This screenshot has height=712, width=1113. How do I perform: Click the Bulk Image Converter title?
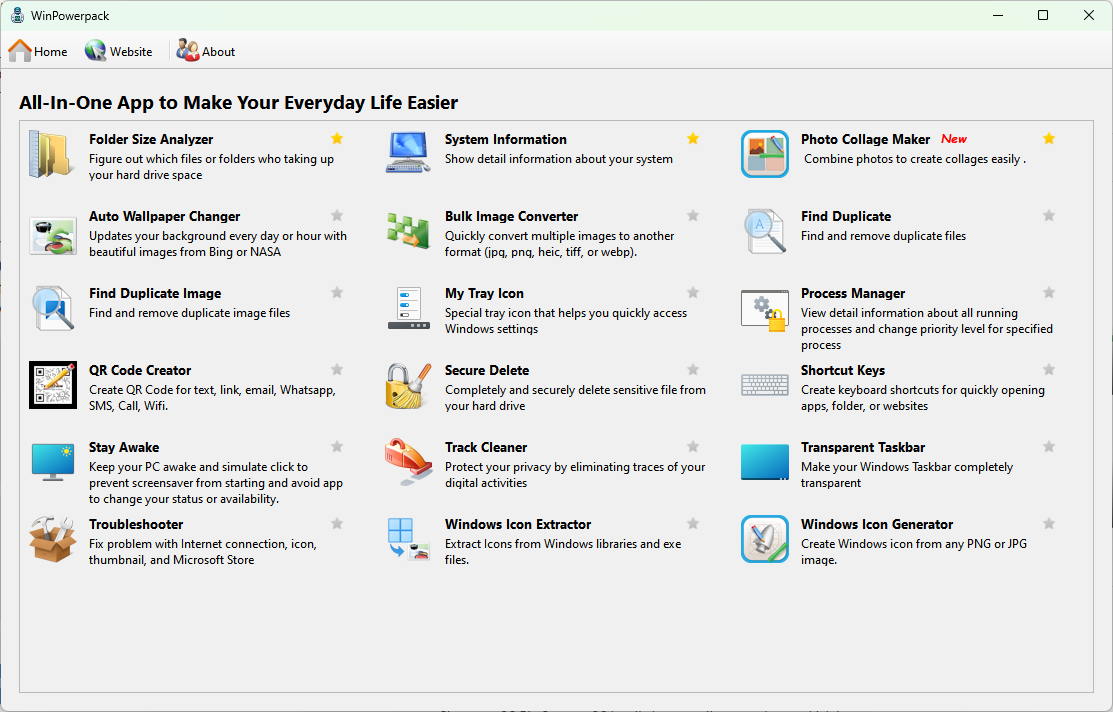click(511, 217)
